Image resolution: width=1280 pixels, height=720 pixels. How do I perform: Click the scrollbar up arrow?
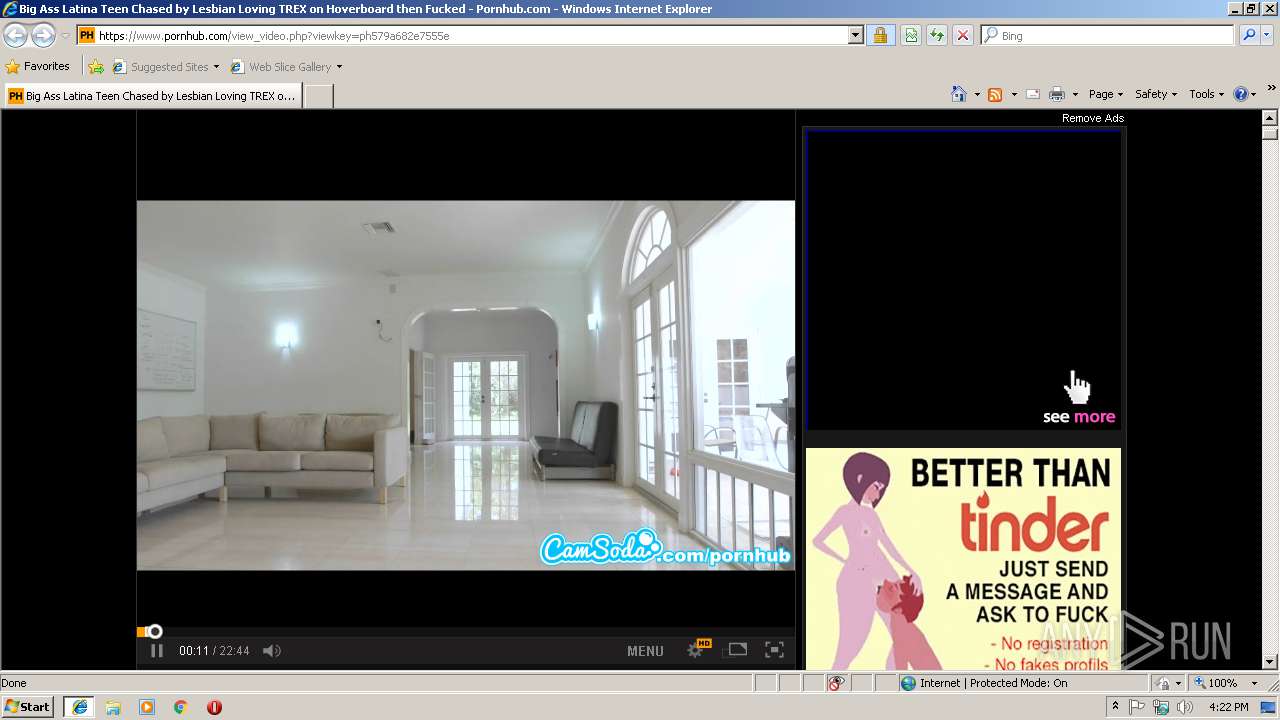1270,118
